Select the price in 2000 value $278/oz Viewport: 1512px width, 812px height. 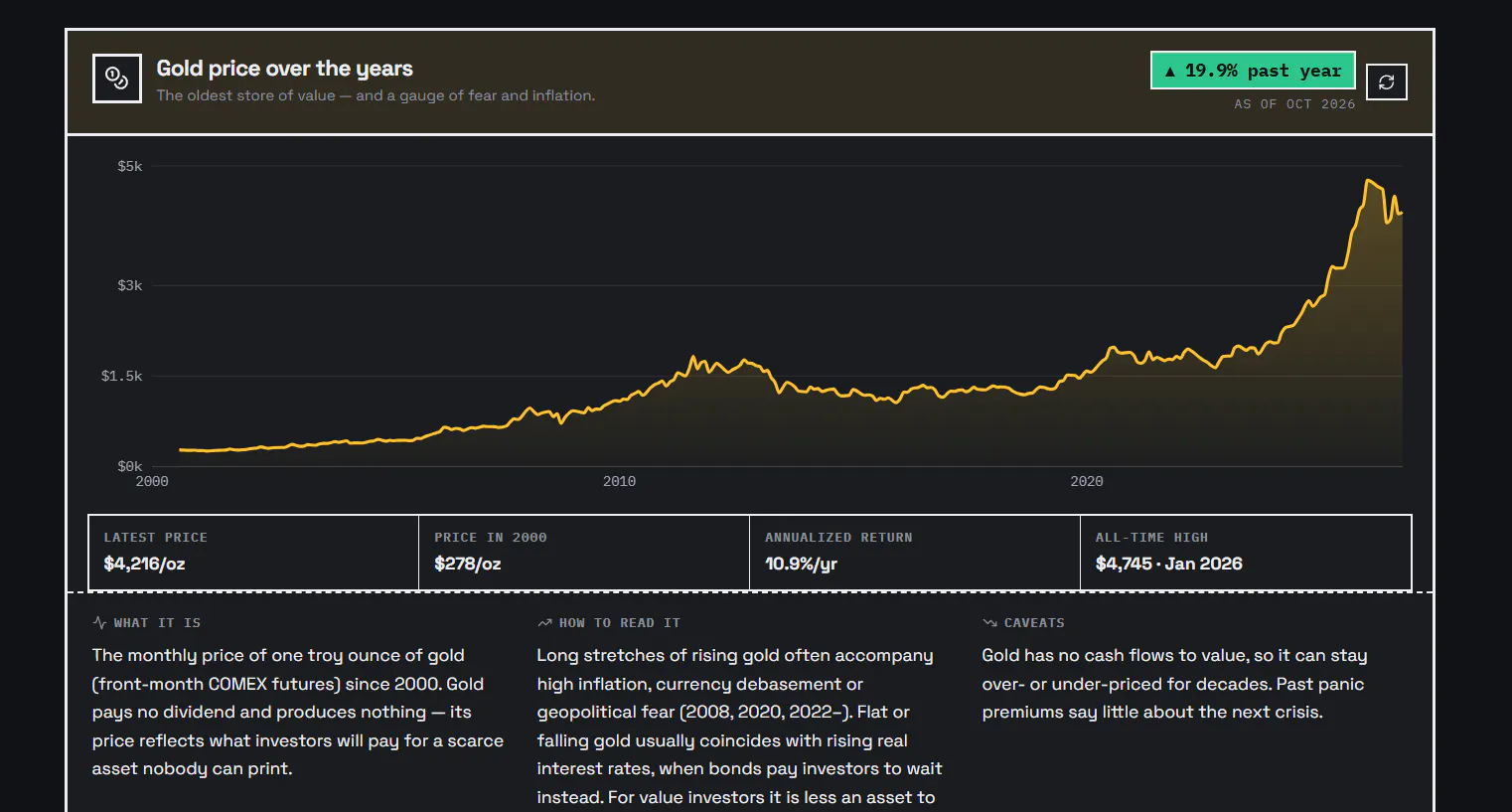(x=467, y=564)
